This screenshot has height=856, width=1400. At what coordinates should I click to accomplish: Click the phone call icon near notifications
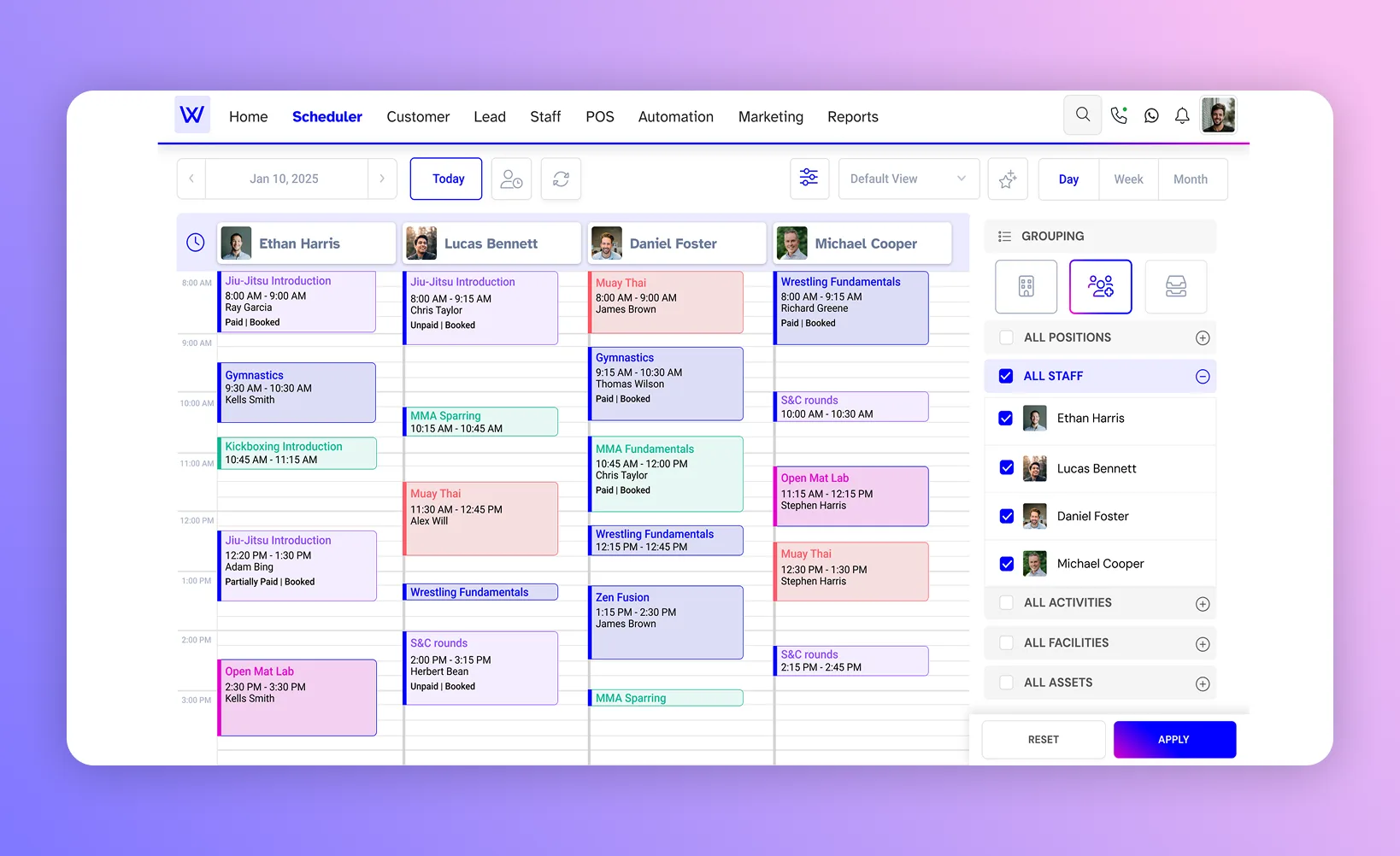1119,114
